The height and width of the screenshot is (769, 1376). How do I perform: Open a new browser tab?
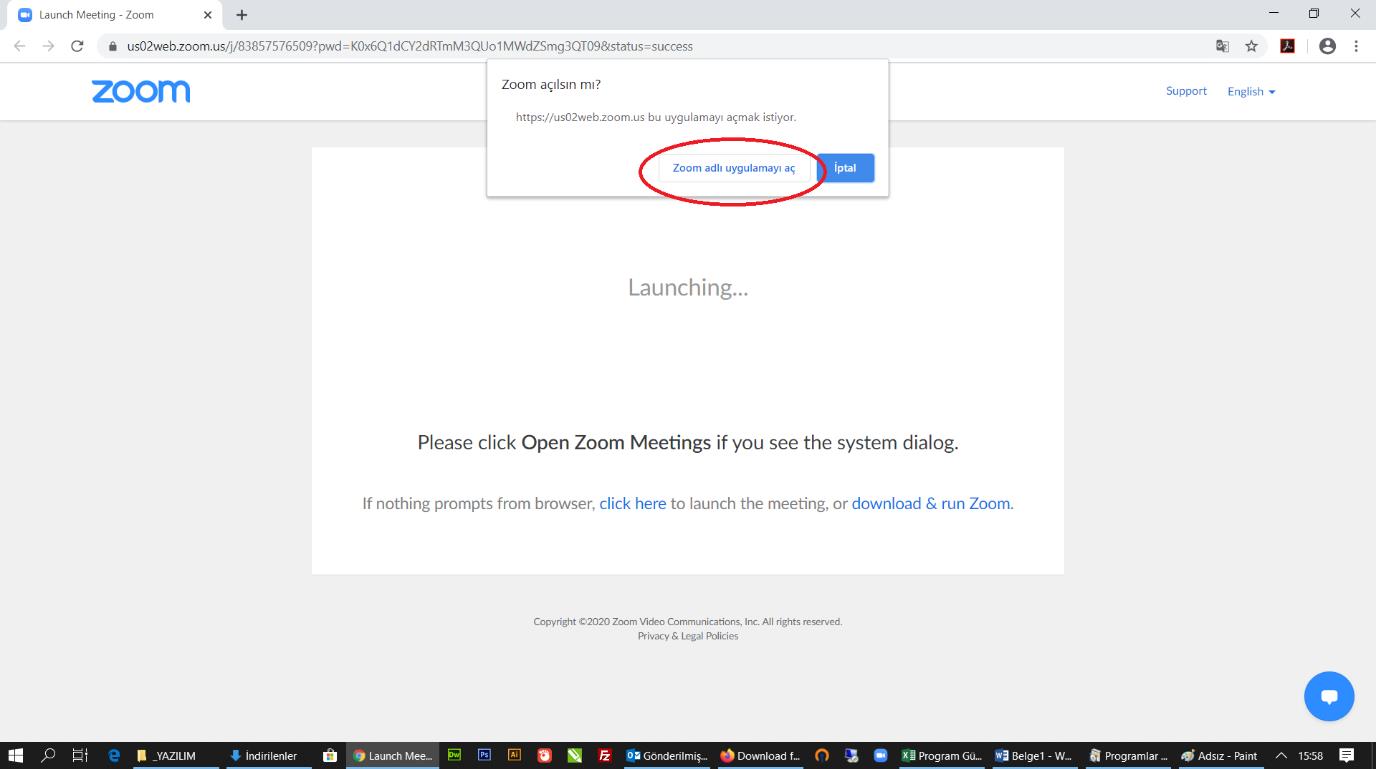click(242, 15)
